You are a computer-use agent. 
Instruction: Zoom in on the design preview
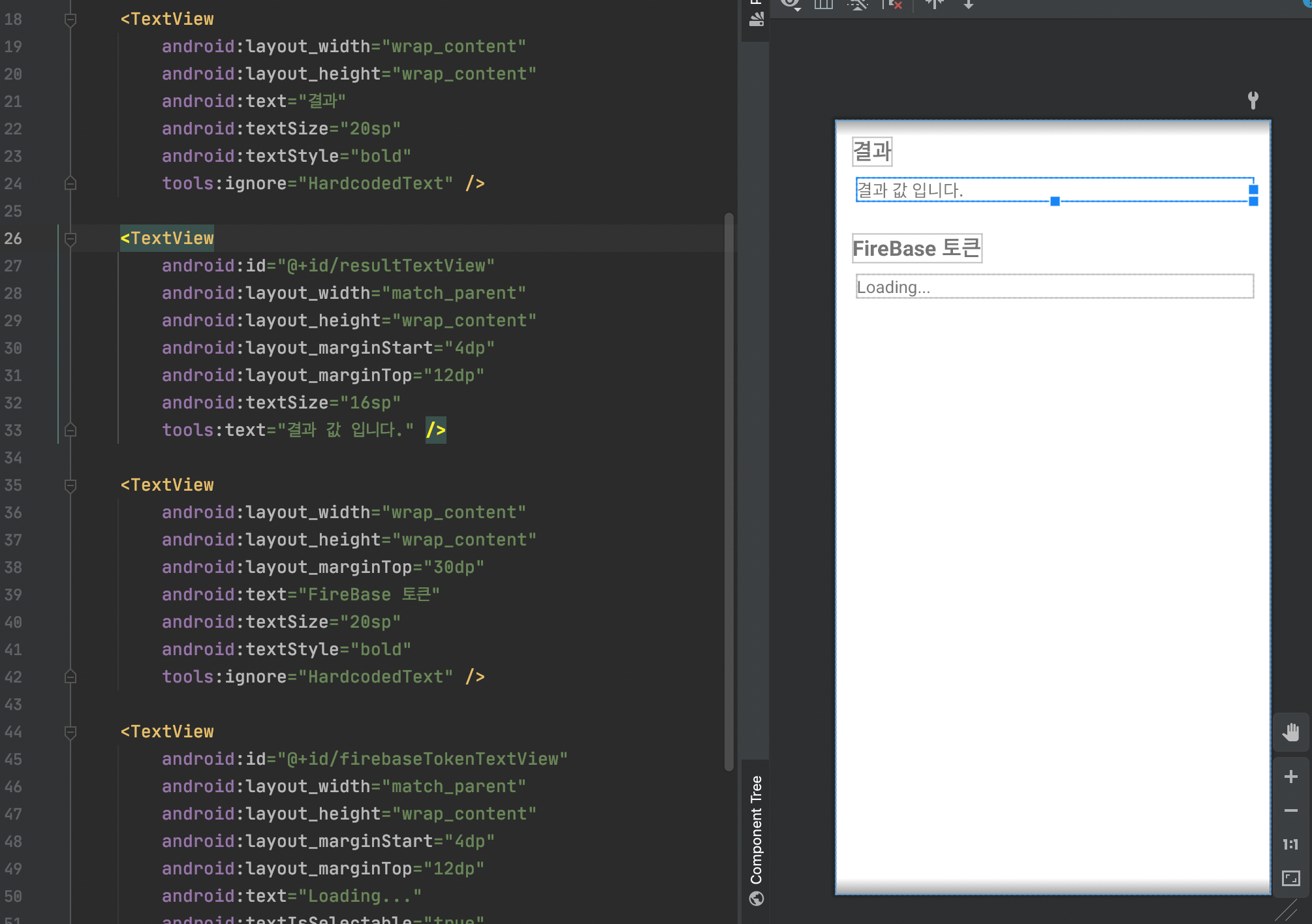click(1290, 777)
